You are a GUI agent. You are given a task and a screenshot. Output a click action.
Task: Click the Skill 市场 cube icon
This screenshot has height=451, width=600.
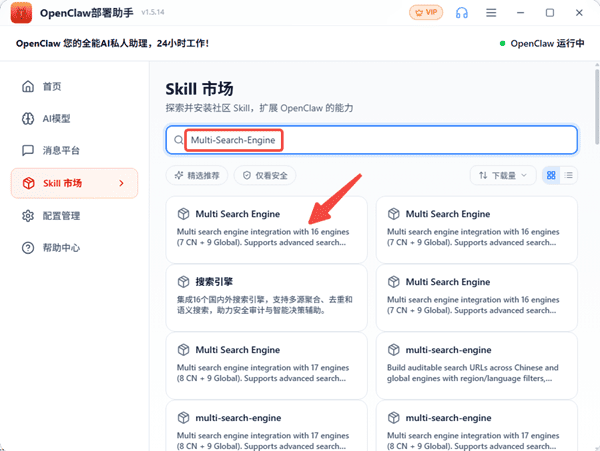click(28, 183)
